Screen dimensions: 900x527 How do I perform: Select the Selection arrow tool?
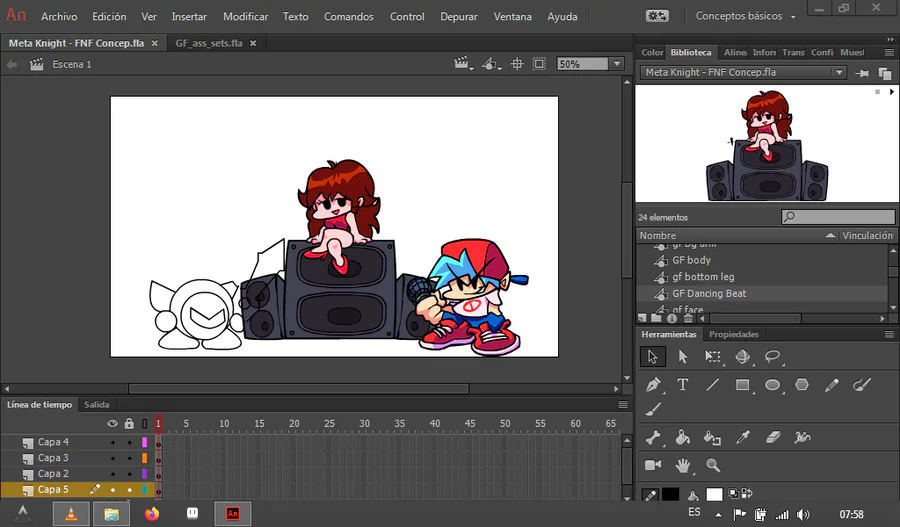[x=653, y=356]
